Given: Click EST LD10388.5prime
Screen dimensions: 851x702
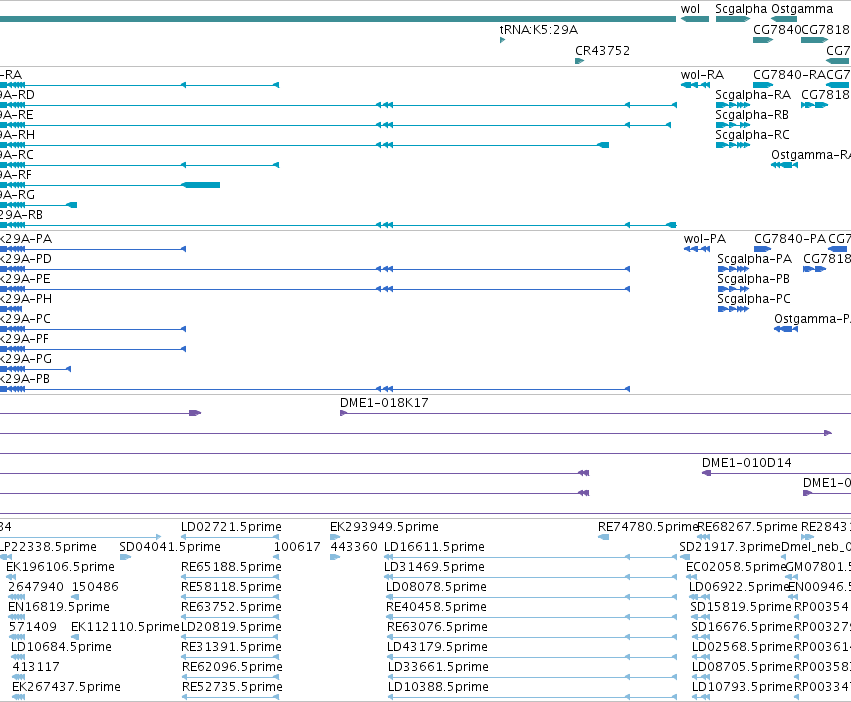Looking at the screenshot, I should point(439,687).
